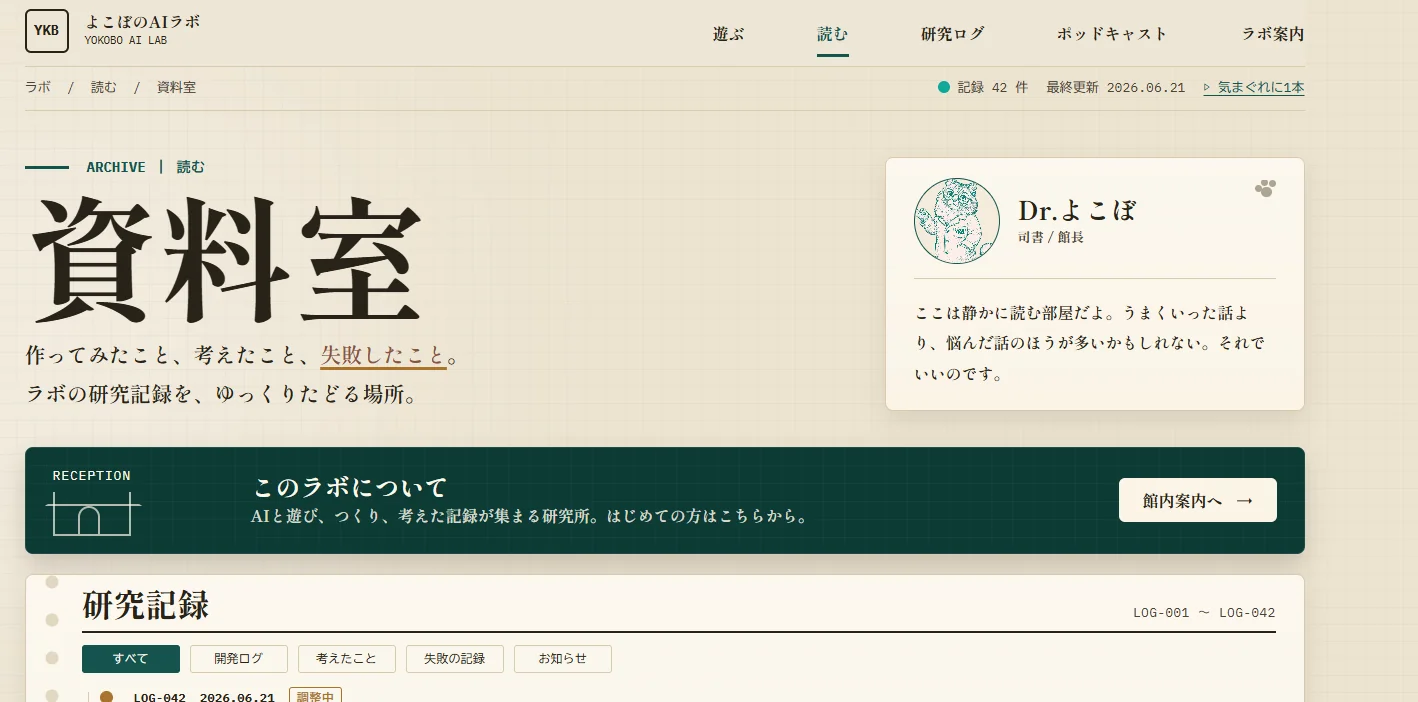Open the 気まぐれに1本 random link
Image resolution: width=1418 pixels, height=702 pixels.
[1254, 88]
